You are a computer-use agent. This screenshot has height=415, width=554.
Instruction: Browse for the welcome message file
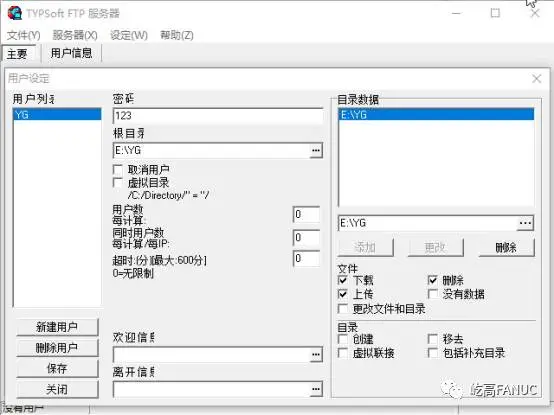coord(316,355)
